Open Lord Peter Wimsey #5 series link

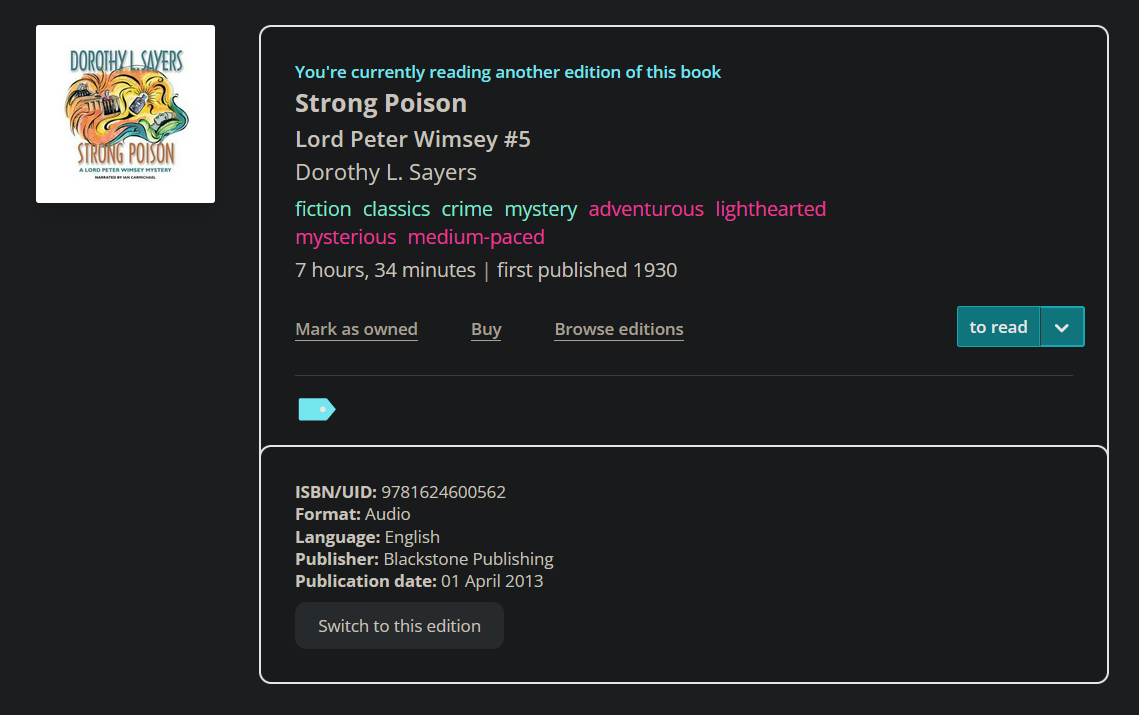[412, 139]
